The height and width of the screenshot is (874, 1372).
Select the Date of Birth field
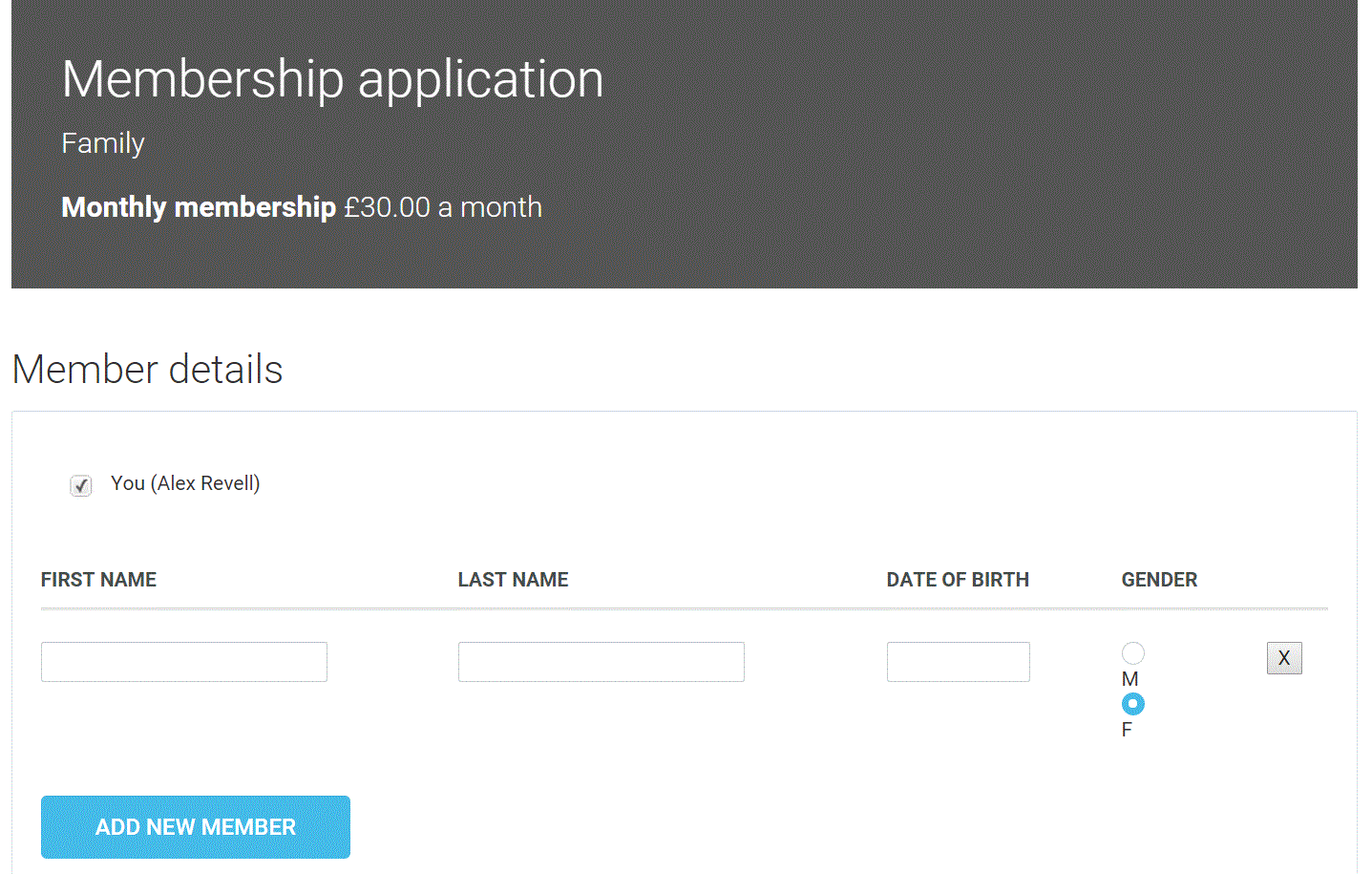point(958,662)
